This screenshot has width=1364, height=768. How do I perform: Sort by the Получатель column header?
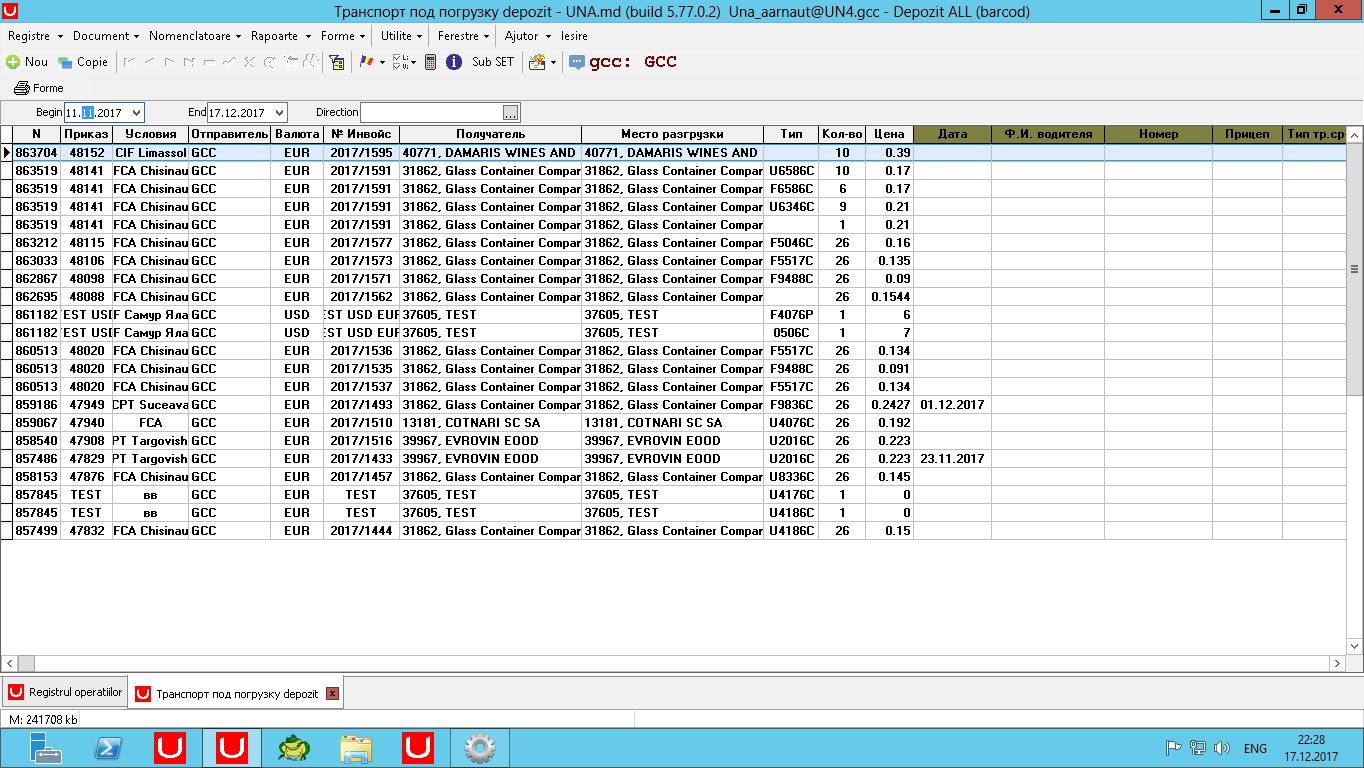(x=490, y=134)
